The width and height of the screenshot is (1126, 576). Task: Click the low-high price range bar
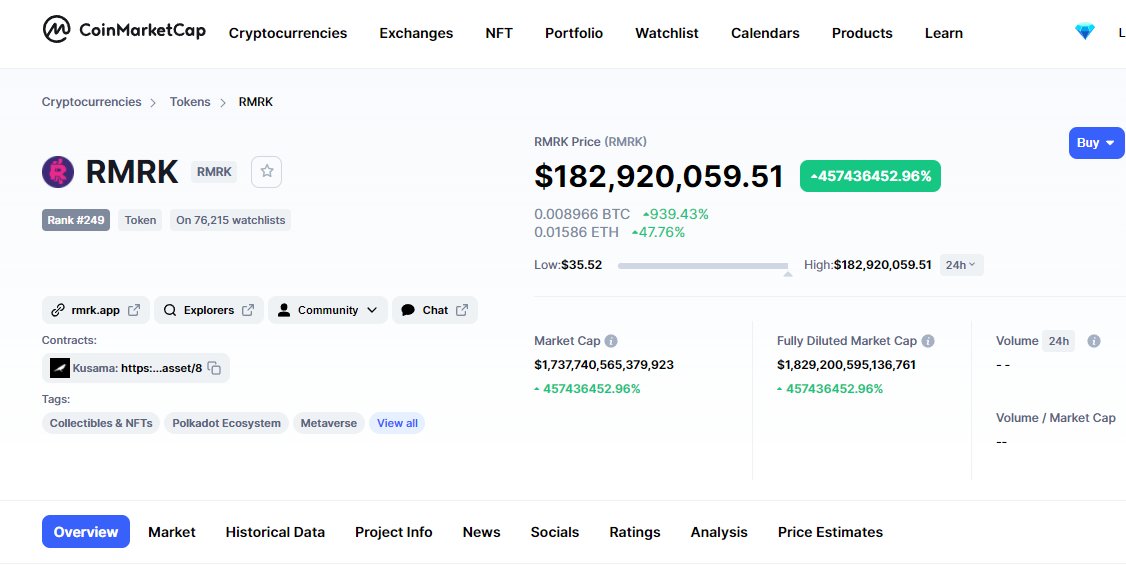tap(702, 266)
